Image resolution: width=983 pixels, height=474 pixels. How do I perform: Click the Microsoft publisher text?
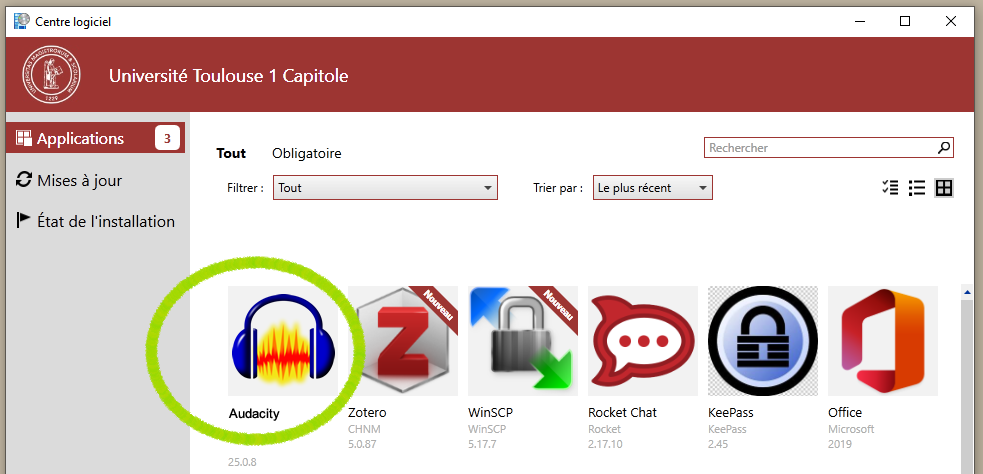[x=851, y=429]
